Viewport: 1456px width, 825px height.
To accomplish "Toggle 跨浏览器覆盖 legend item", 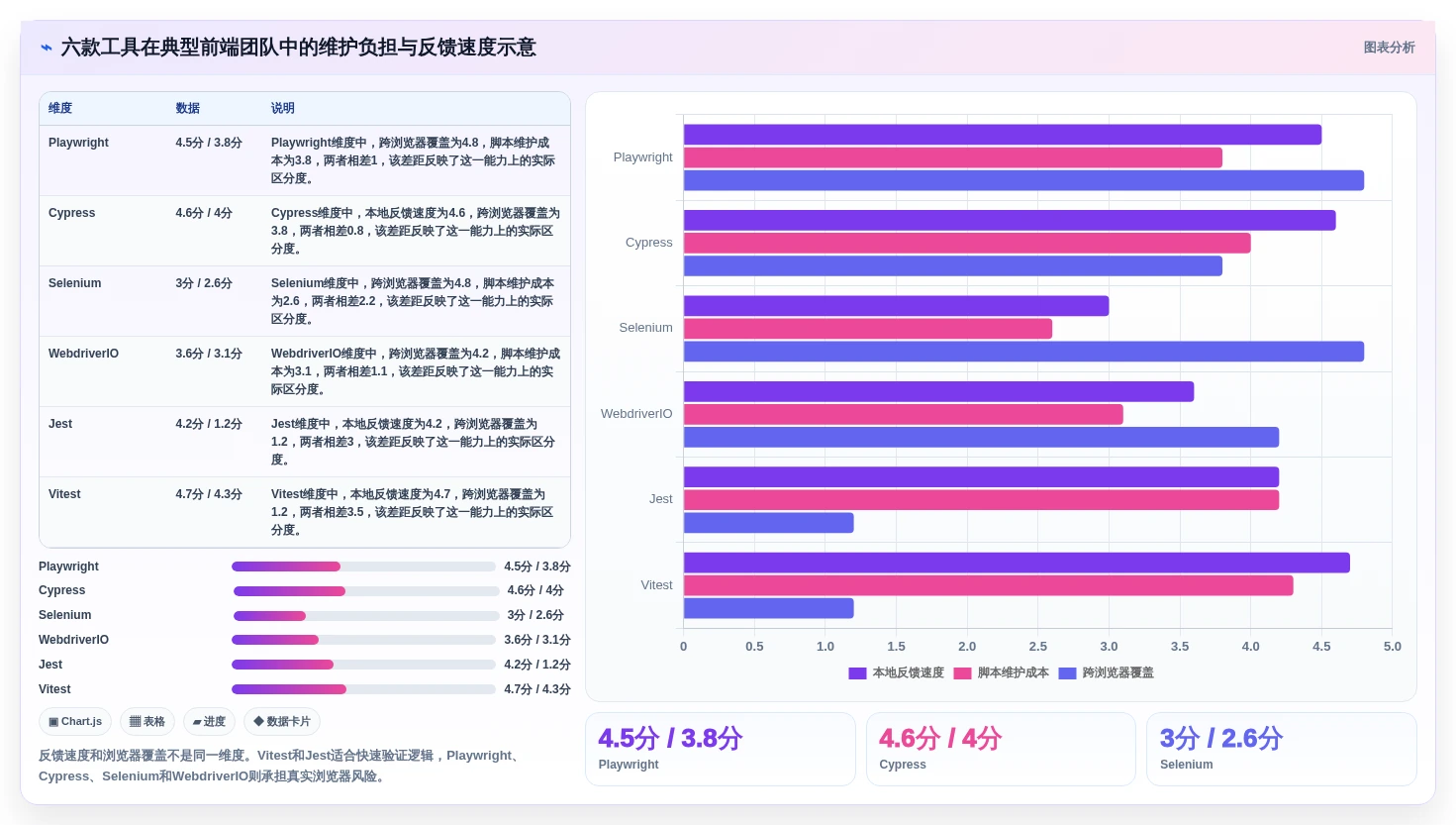I will 1107,672.
